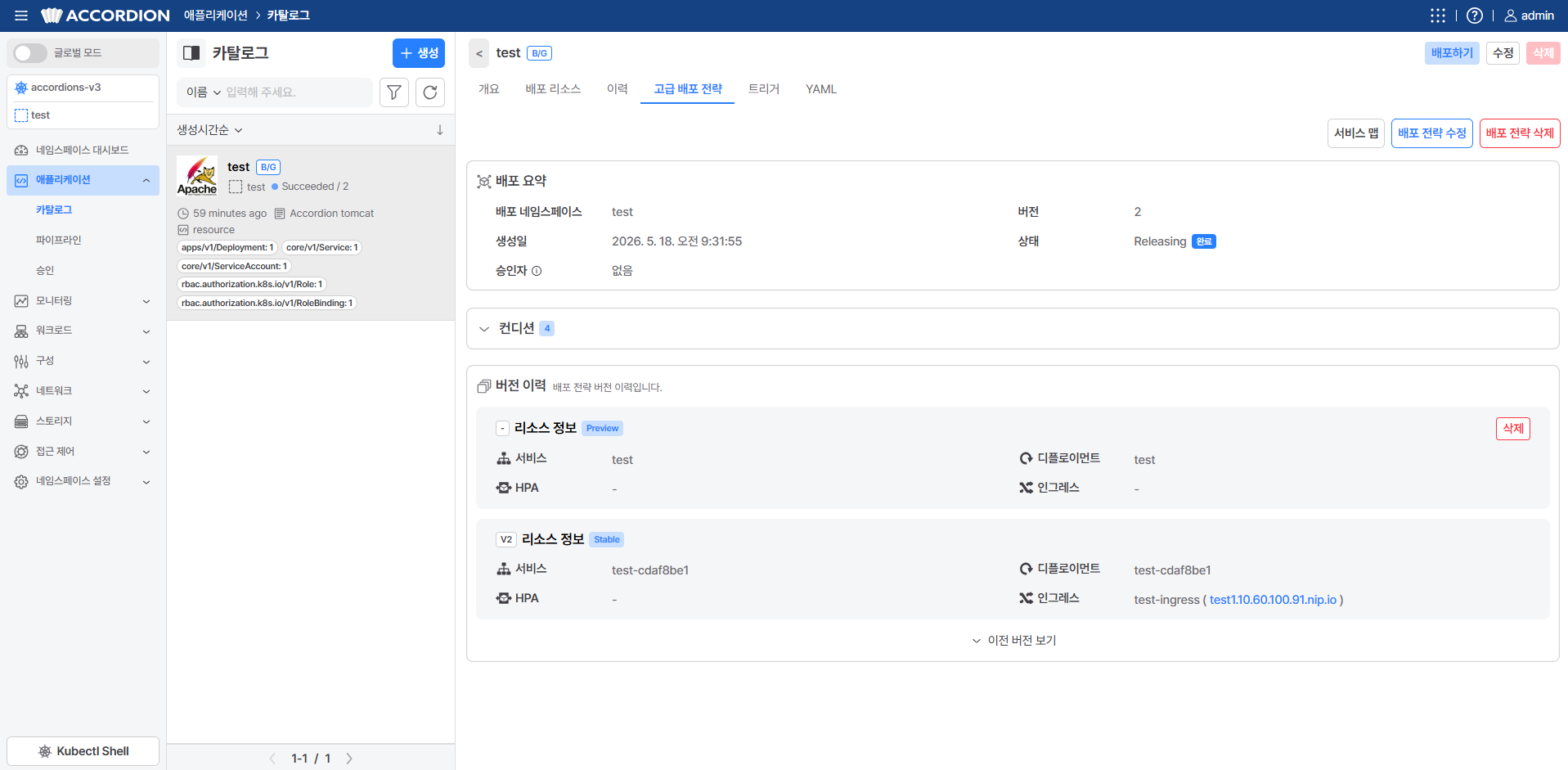The image size is (1568, 770).
Task: Click the approver info icon
Action: pos(537,271)
